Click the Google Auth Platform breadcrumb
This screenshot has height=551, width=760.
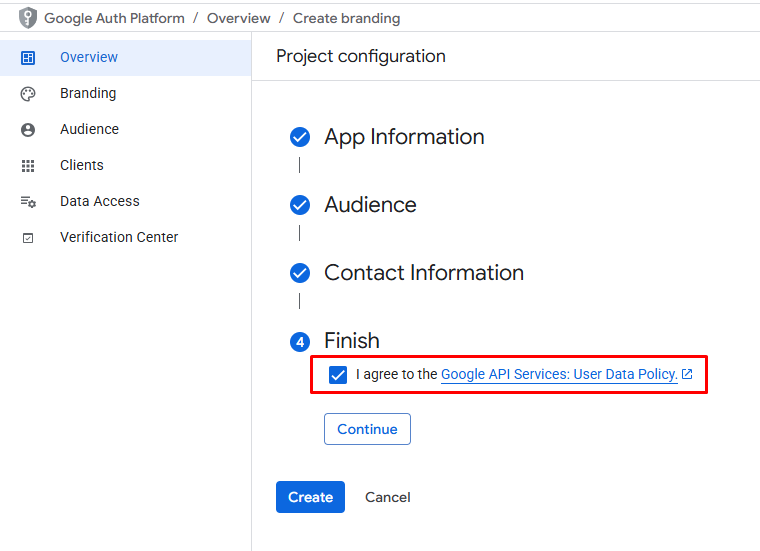pos(114,18)
